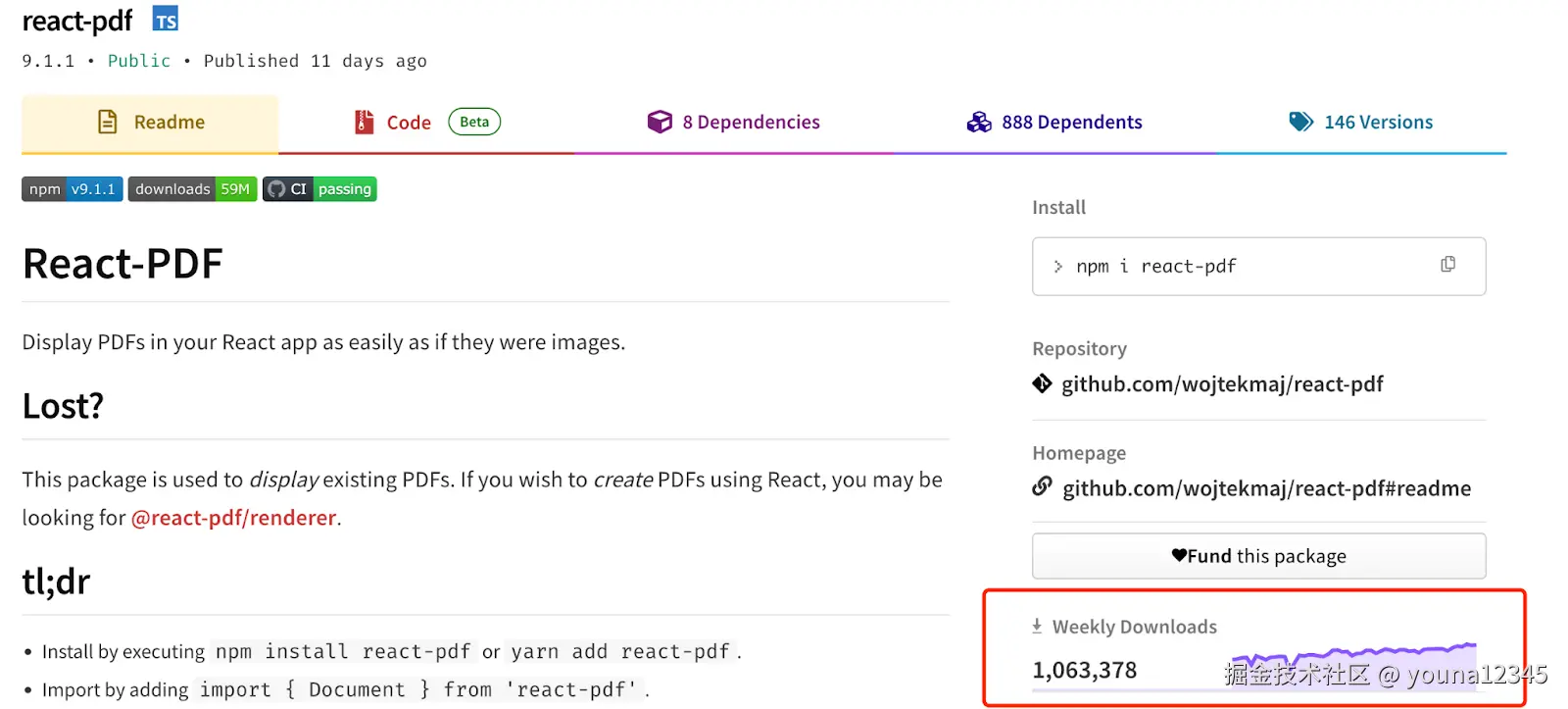This screenshot has height=709, width=1568.
Task: Click the Homepage section label
Action: (1079, 453)
